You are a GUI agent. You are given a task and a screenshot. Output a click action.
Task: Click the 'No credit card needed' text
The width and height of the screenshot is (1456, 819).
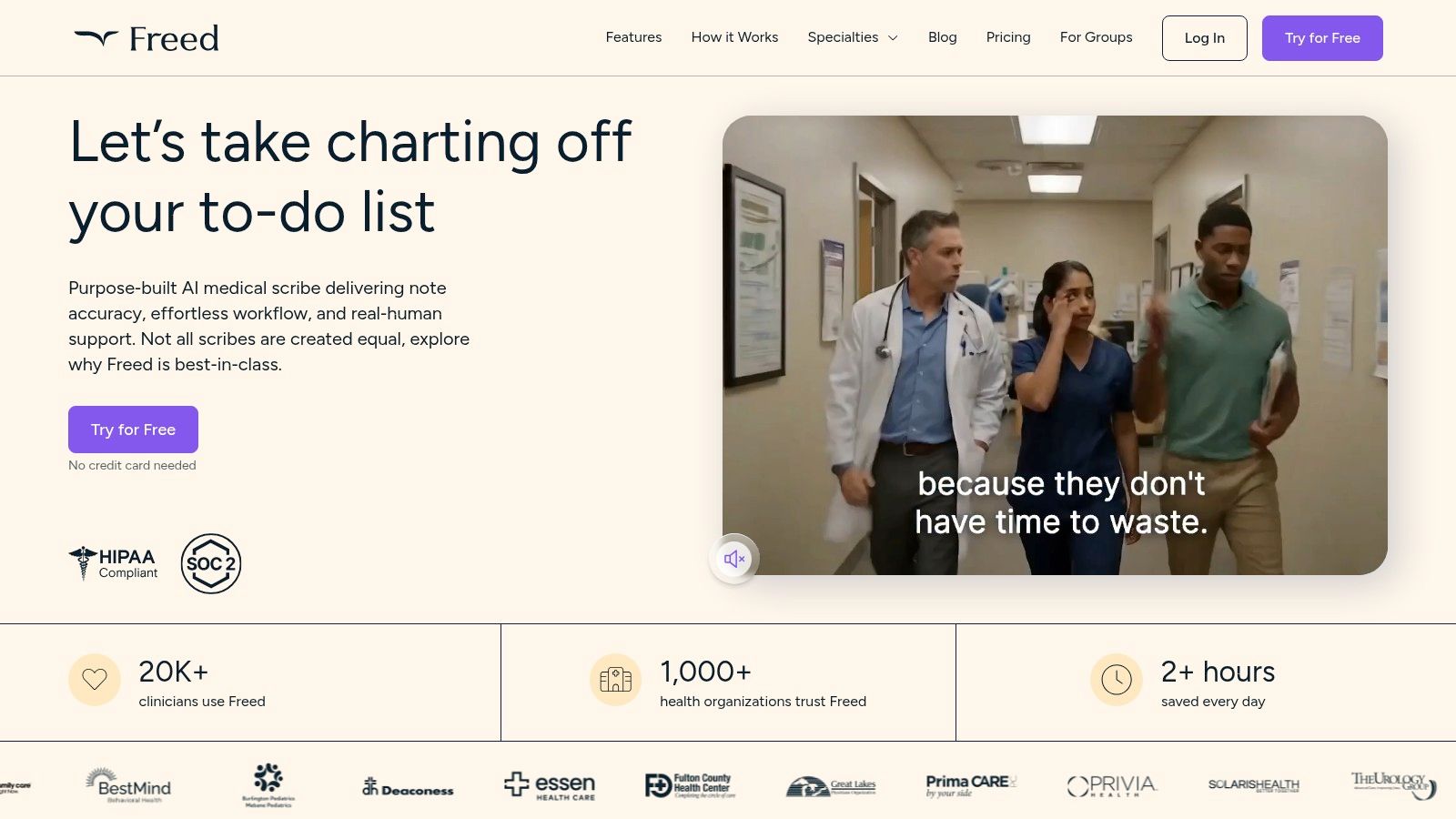click(x=132, y=465)
